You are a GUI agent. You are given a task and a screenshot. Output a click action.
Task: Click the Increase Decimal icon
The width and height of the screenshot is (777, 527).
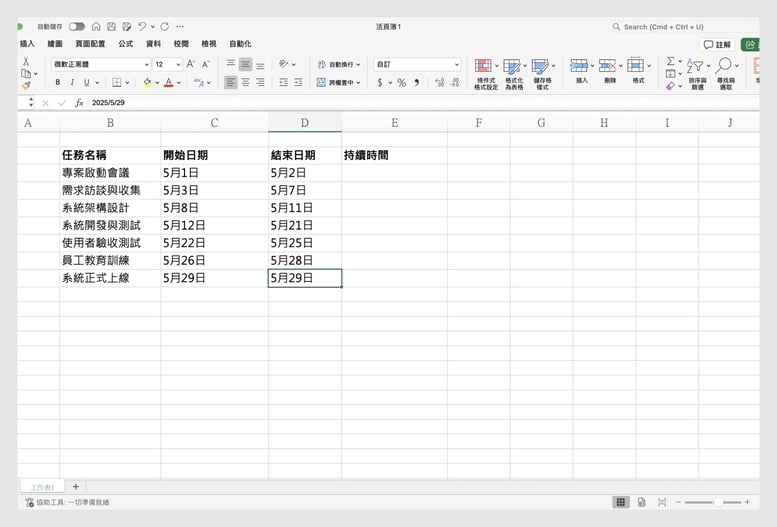(x=440, y=82)
